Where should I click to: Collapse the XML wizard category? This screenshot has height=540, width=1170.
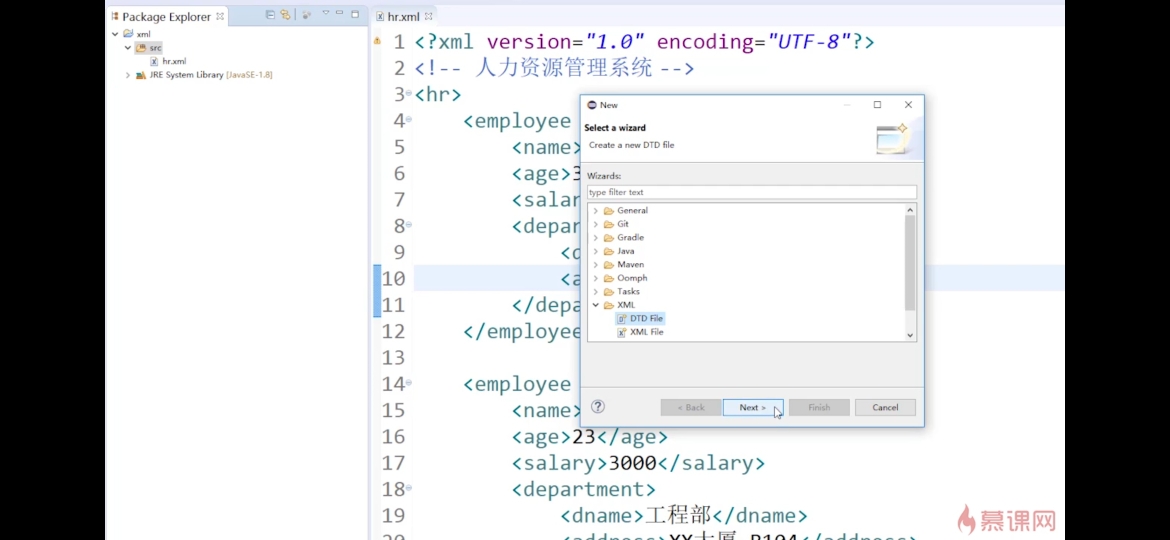pyautogui.click(x=595, y=305)
